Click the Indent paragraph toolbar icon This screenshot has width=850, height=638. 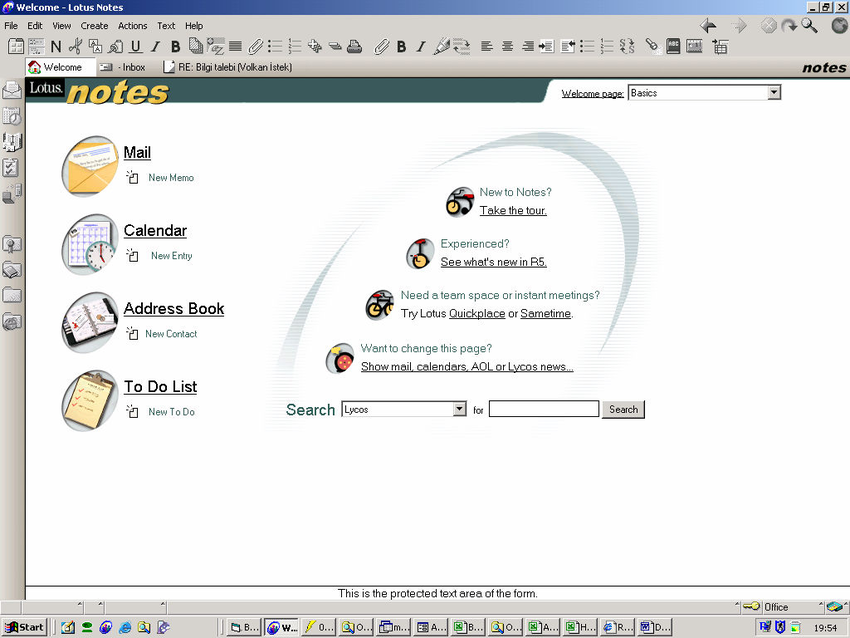(x=546, y=47)
